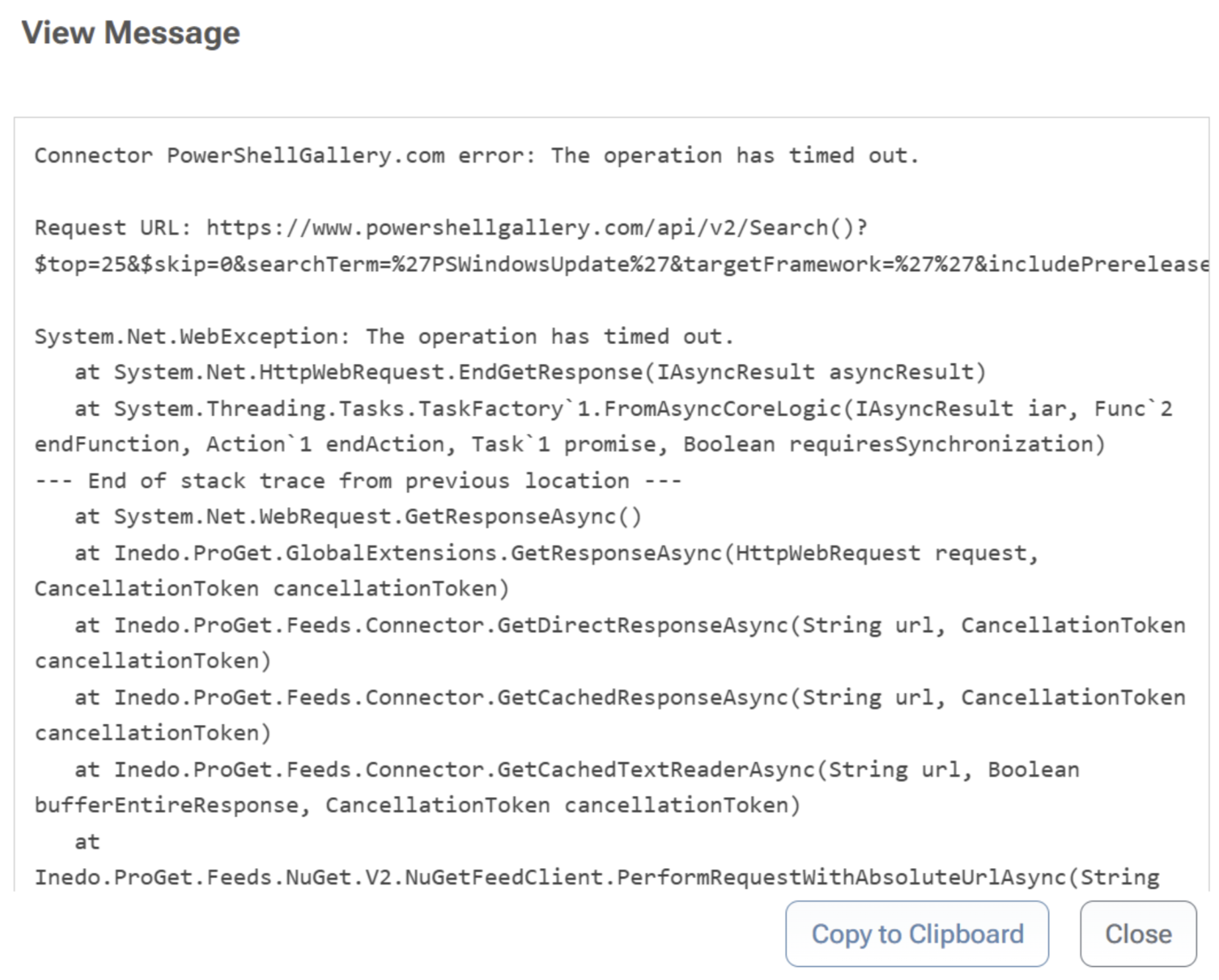This screenshot has height=980, width=1219.
Task: Click the System.Net.WebRequest.GetResponseAsync() line
Action: 358,517
